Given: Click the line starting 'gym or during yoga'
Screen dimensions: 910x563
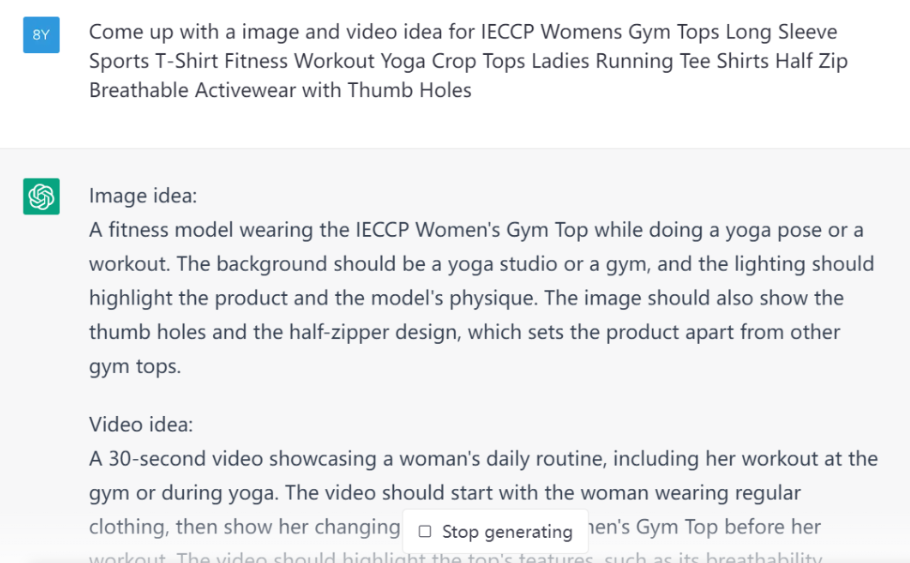Looking at the screenshot, I should (445, 493).
